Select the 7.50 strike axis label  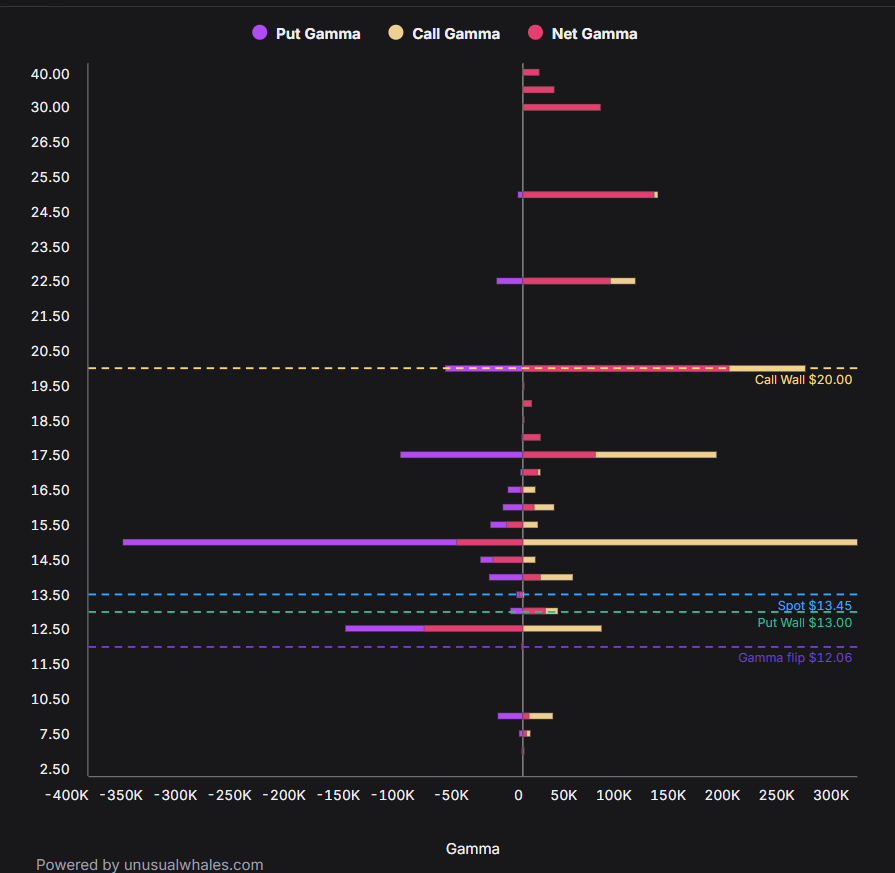[x=55, y=734]
